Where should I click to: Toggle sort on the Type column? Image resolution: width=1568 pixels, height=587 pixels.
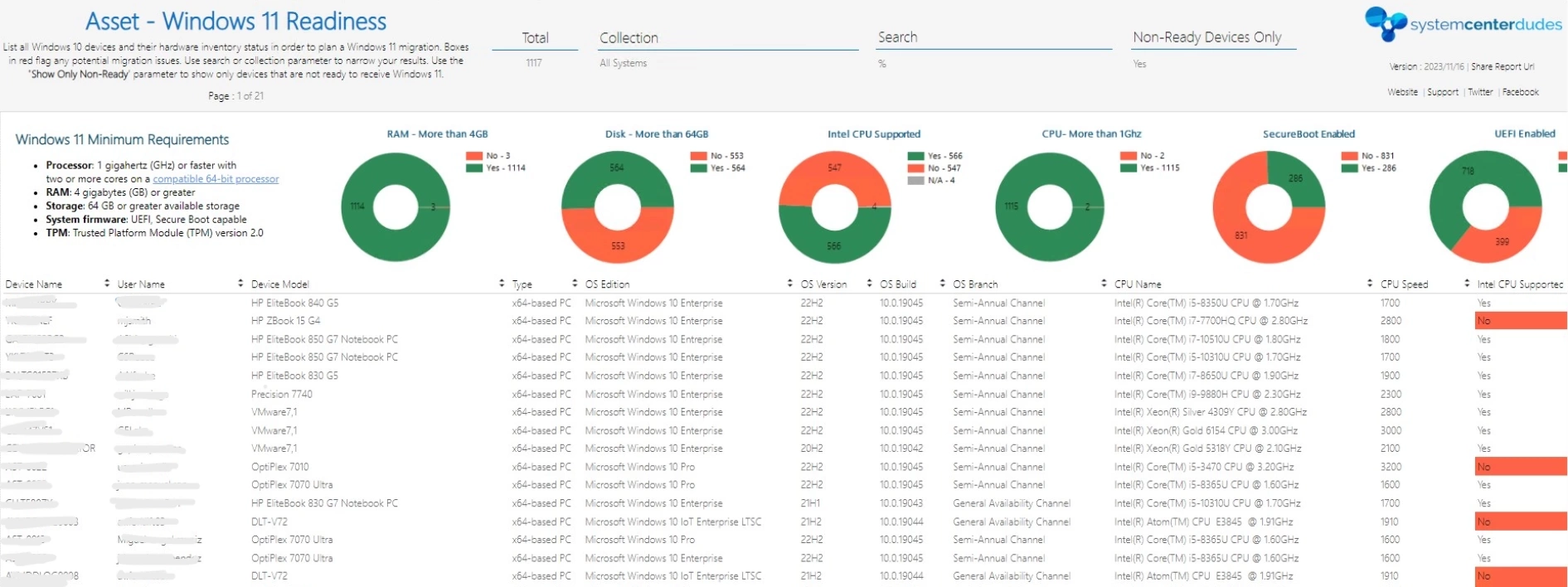pos(575,284)
